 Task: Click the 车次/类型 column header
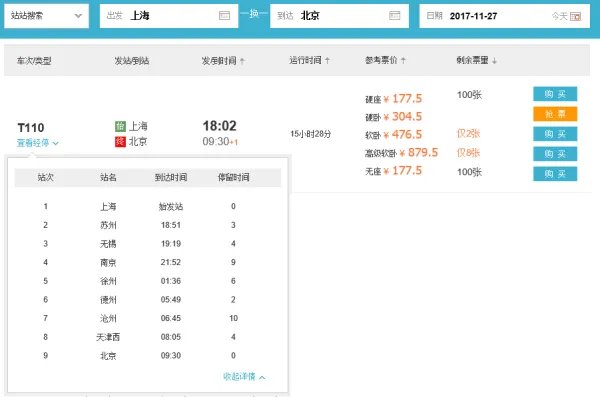pyautogui.click(x=34, y=61)
